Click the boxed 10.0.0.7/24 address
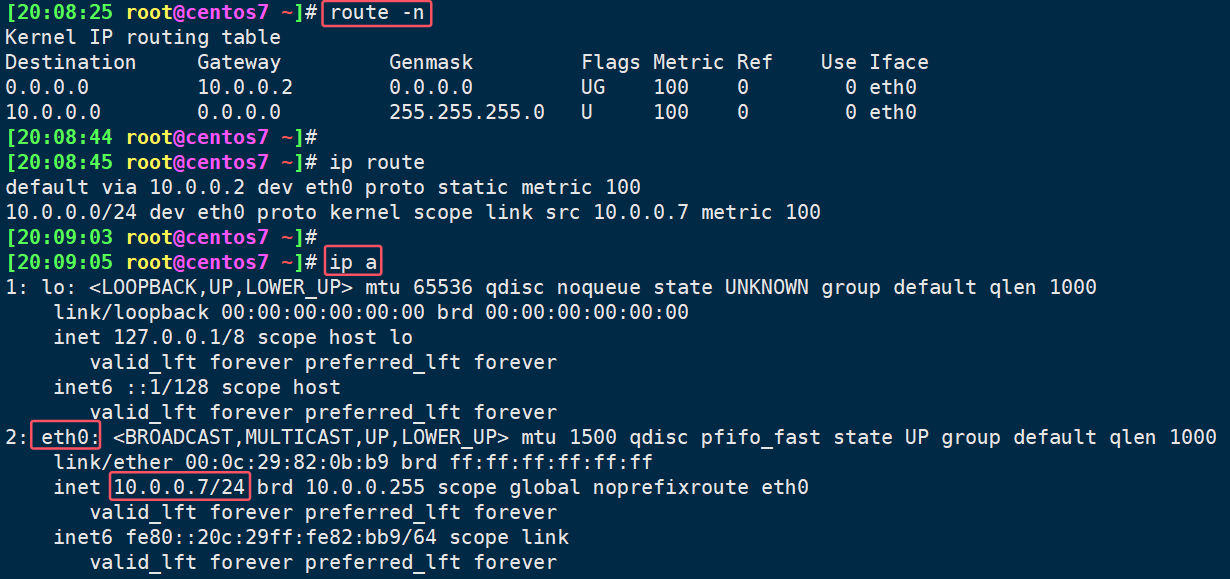1230x579 pixels. (180, 487)
